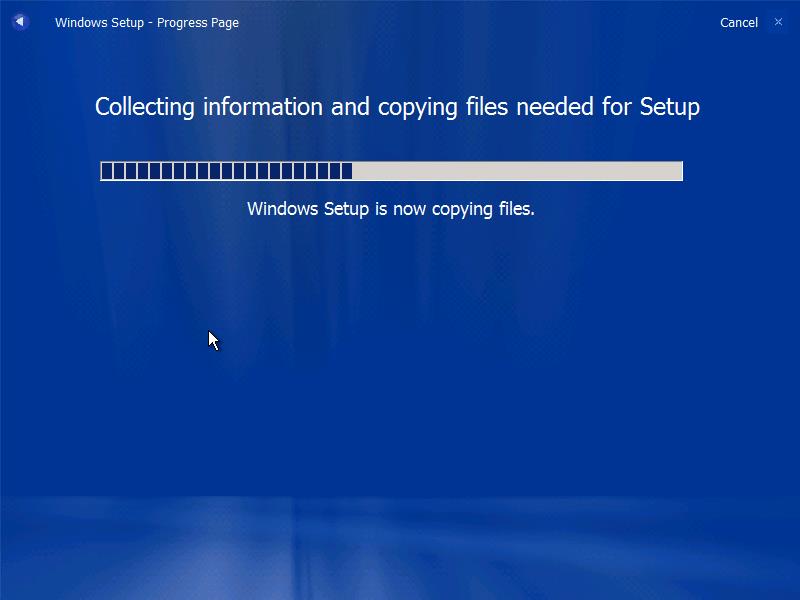
Task: Click the empty portion of progress bar
Action: [x=516, y=171]
